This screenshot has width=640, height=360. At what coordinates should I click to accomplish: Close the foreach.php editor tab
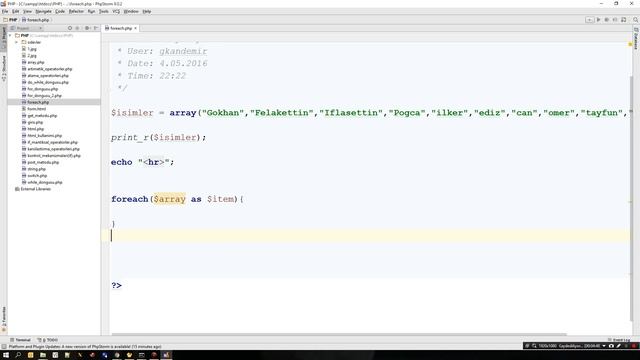point(136,28)
